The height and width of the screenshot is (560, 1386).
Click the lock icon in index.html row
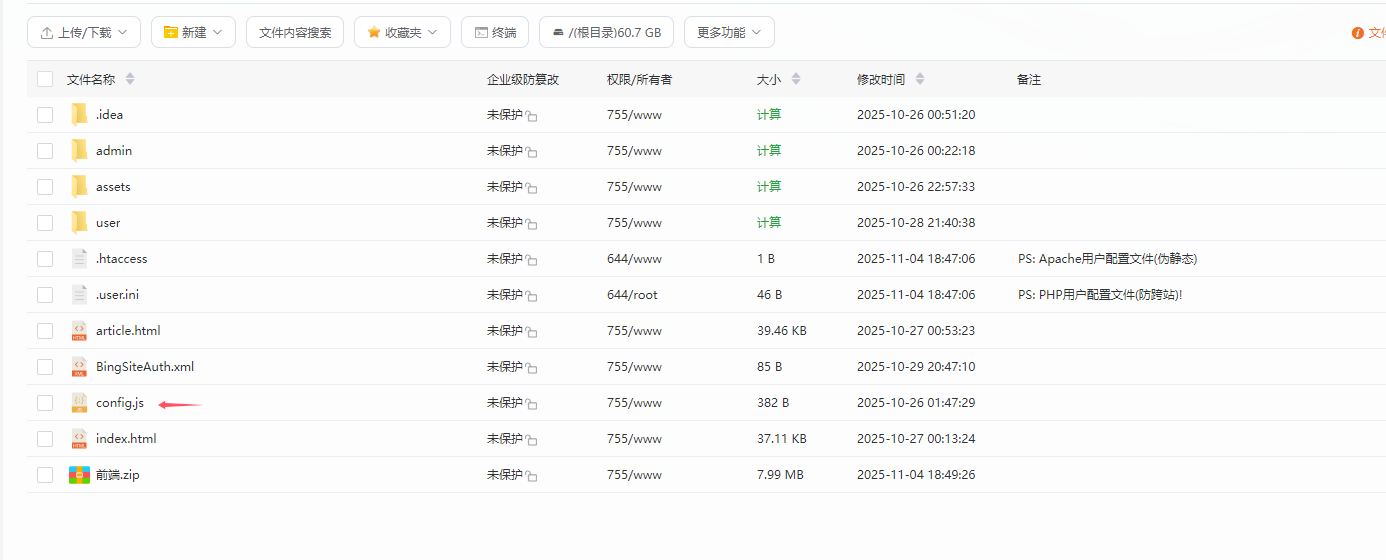coord(531,441)
